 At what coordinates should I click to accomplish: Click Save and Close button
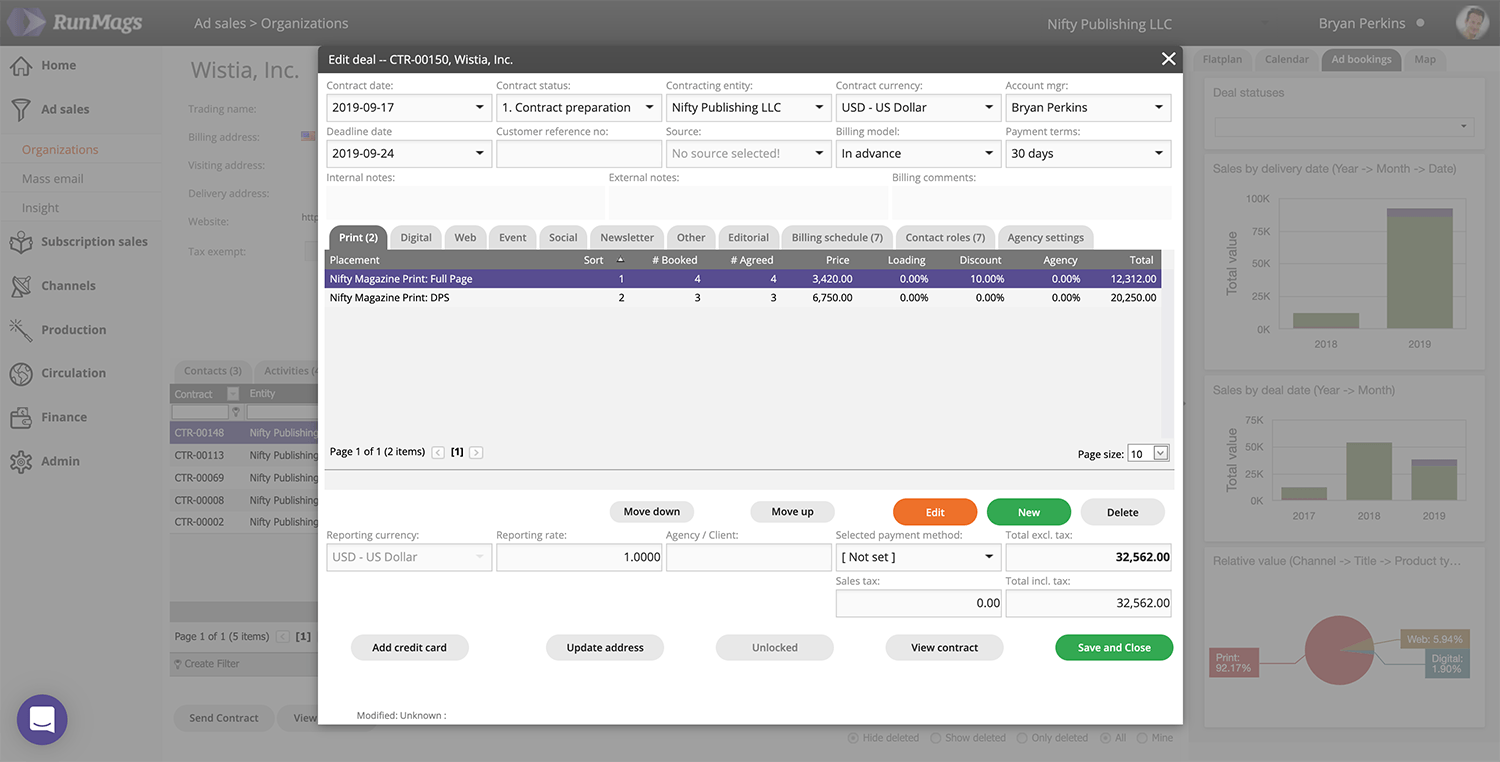(1114, 648)
